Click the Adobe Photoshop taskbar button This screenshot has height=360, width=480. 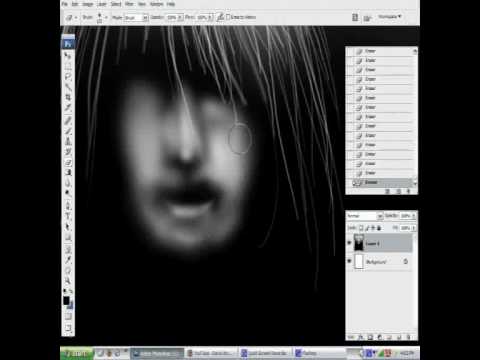pos(157,353)
